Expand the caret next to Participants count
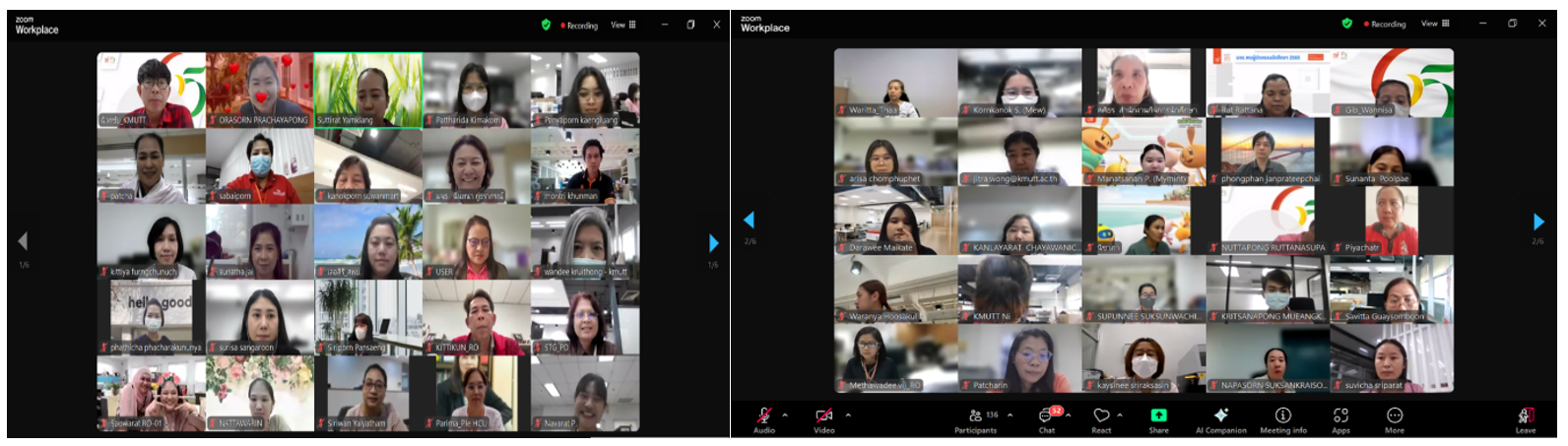Viewport: 1568px width, 446px height. (x=1010, y=415)
